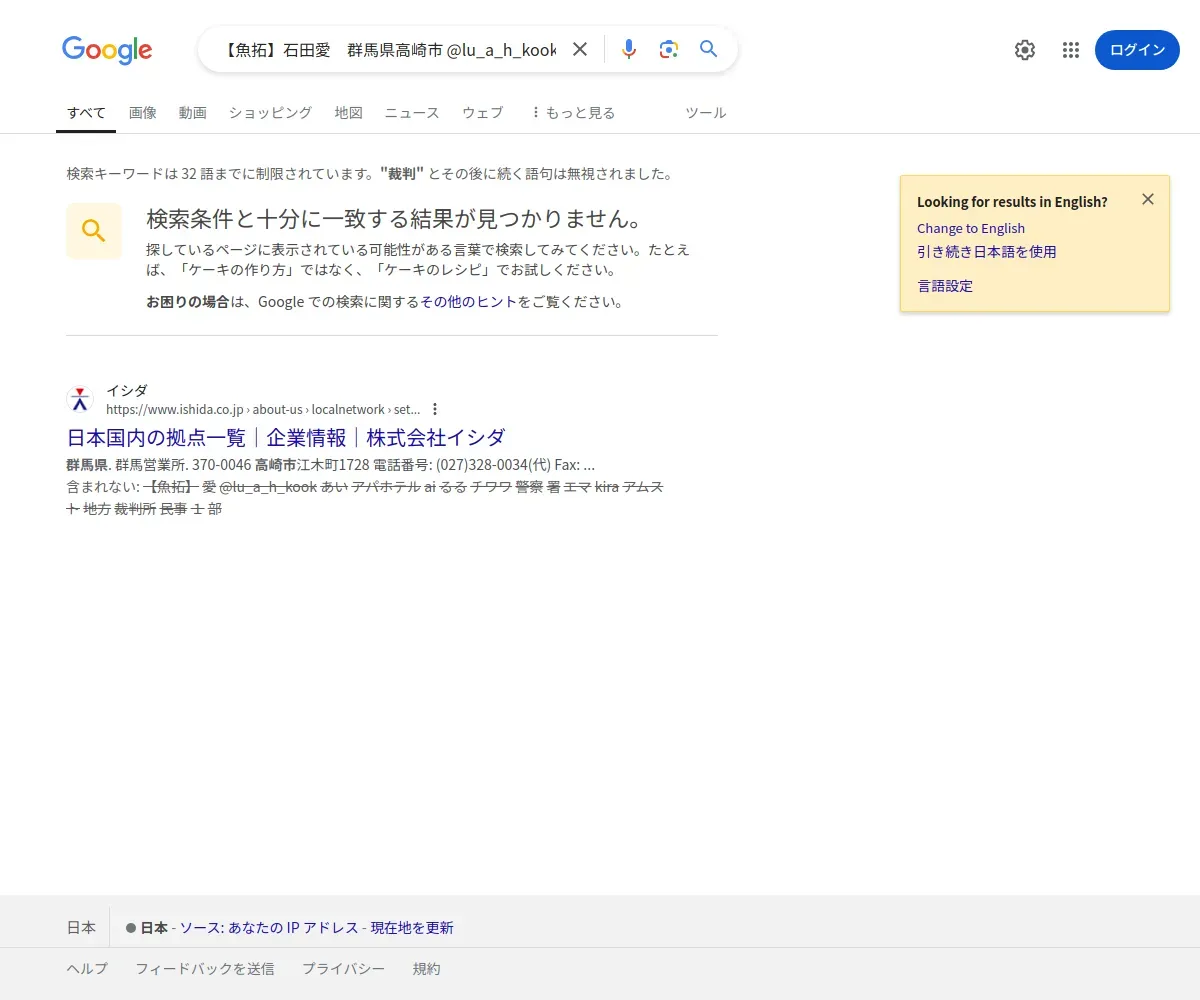
Task: Click the large yellow search magnifier icon
Action: tap(94, 231)
